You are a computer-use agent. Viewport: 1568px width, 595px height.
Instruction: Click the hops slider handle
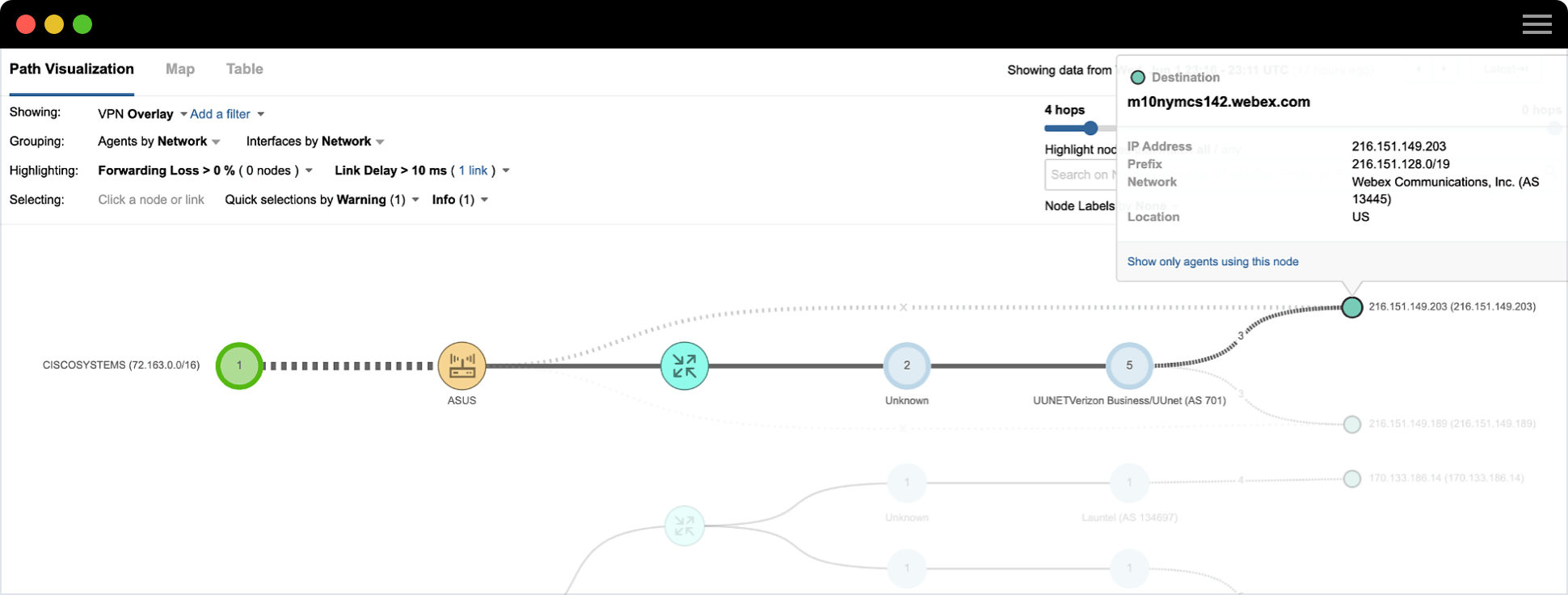click(x=1090, y=128)
